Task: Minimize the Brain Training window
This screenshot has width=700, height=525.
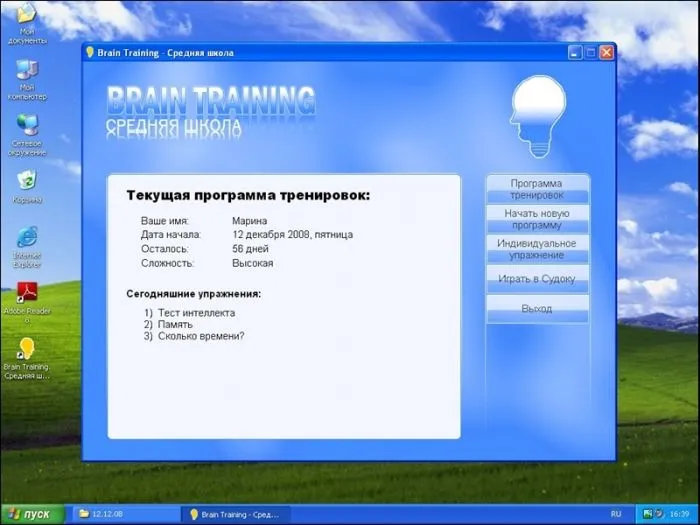Action: tap(575, 53)
